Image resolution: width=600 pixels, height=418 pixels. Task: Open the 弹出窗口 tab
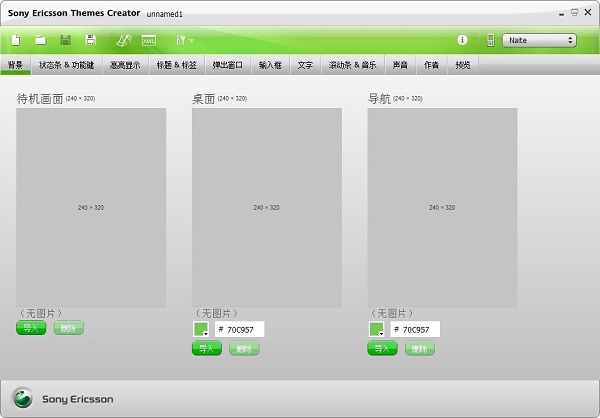227,65
